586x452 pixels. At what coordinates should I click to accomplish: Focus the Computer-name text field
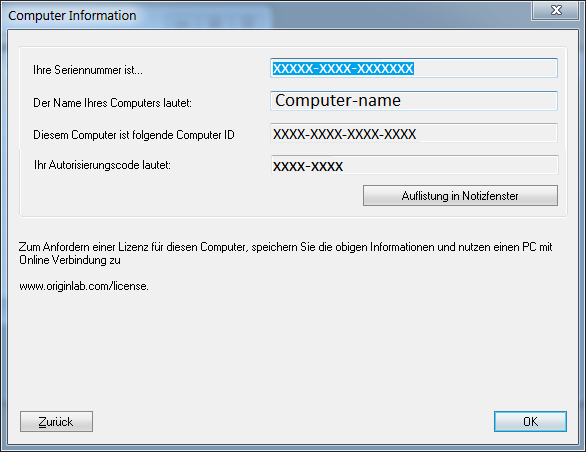click(414, 101)
